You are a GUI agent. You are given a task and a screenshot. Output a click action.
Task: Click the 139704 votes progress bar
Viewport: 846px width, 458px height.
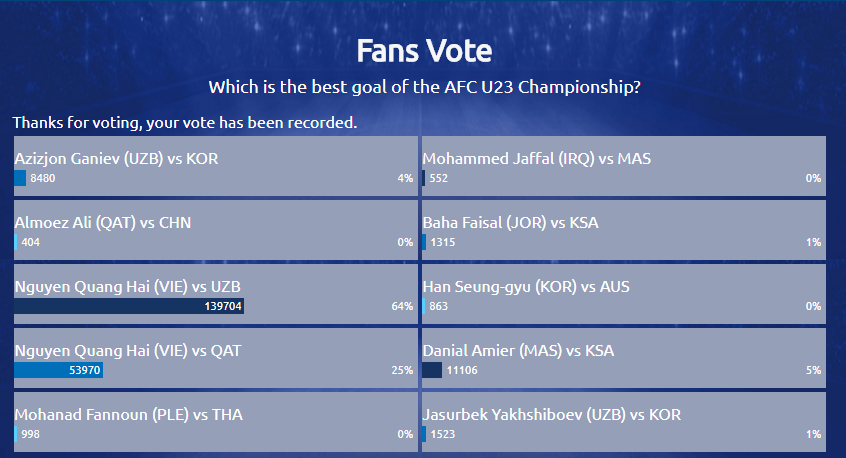click(129, 306)
